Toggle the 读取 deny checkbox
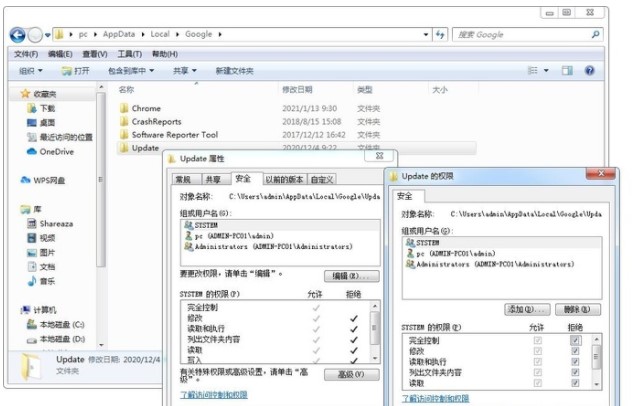Image resolution: width=633 pixels, height=406 pixels. point(574,383)
